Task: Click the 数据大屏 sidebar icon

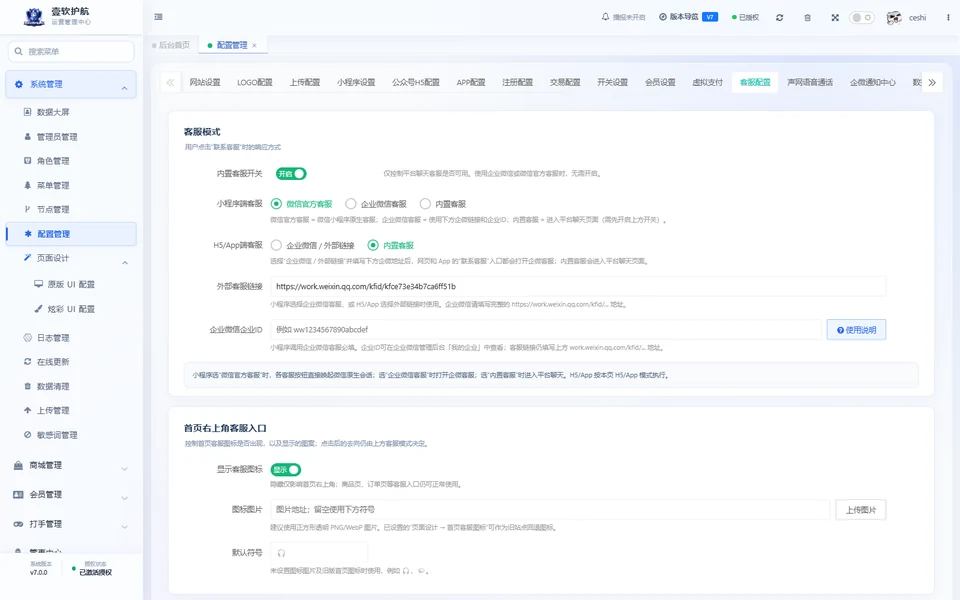Action: click(x=27, y=112)
